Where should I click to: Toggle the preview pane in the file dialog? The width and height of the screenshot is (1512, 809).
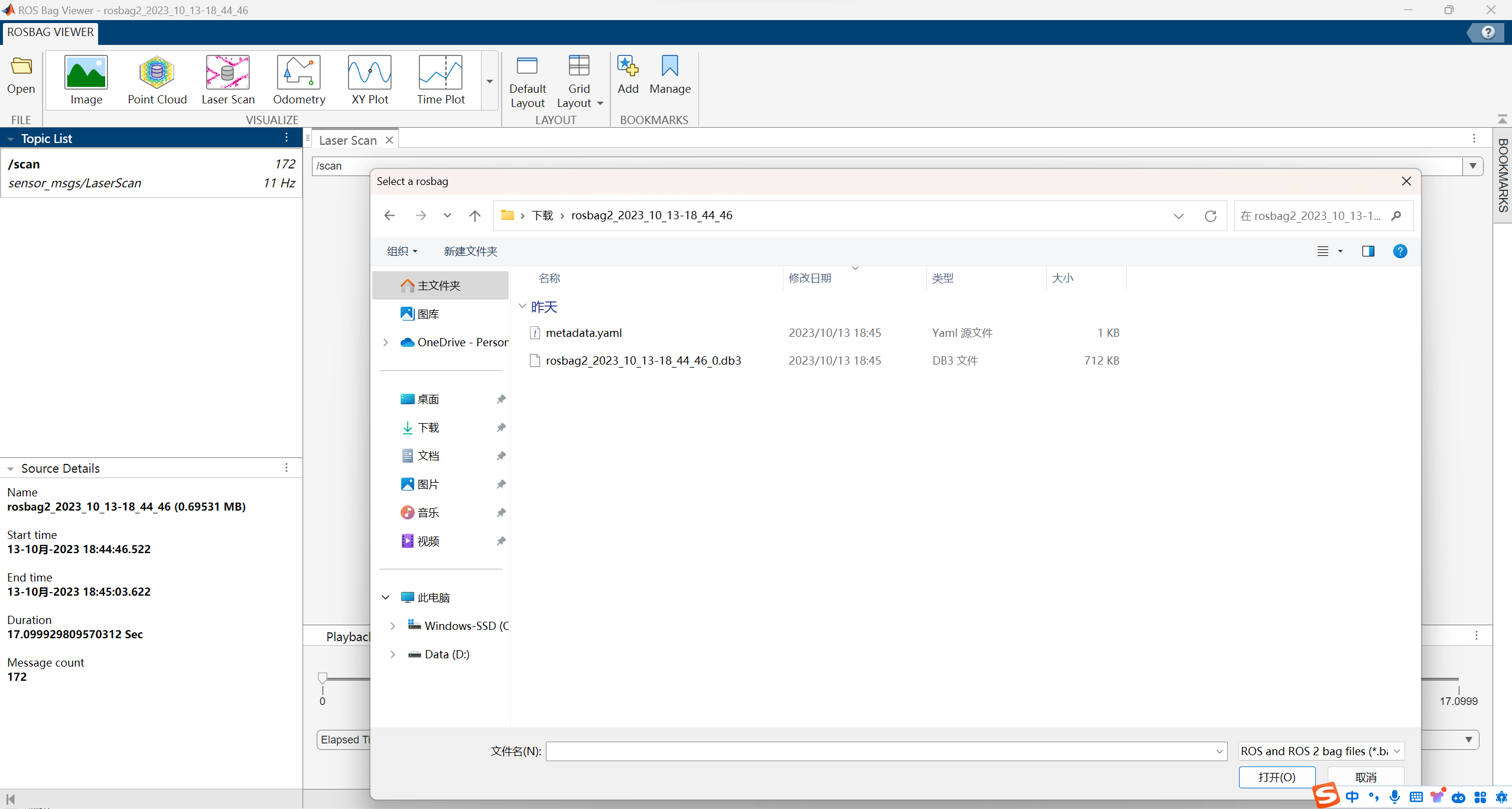pos(1368,251)
